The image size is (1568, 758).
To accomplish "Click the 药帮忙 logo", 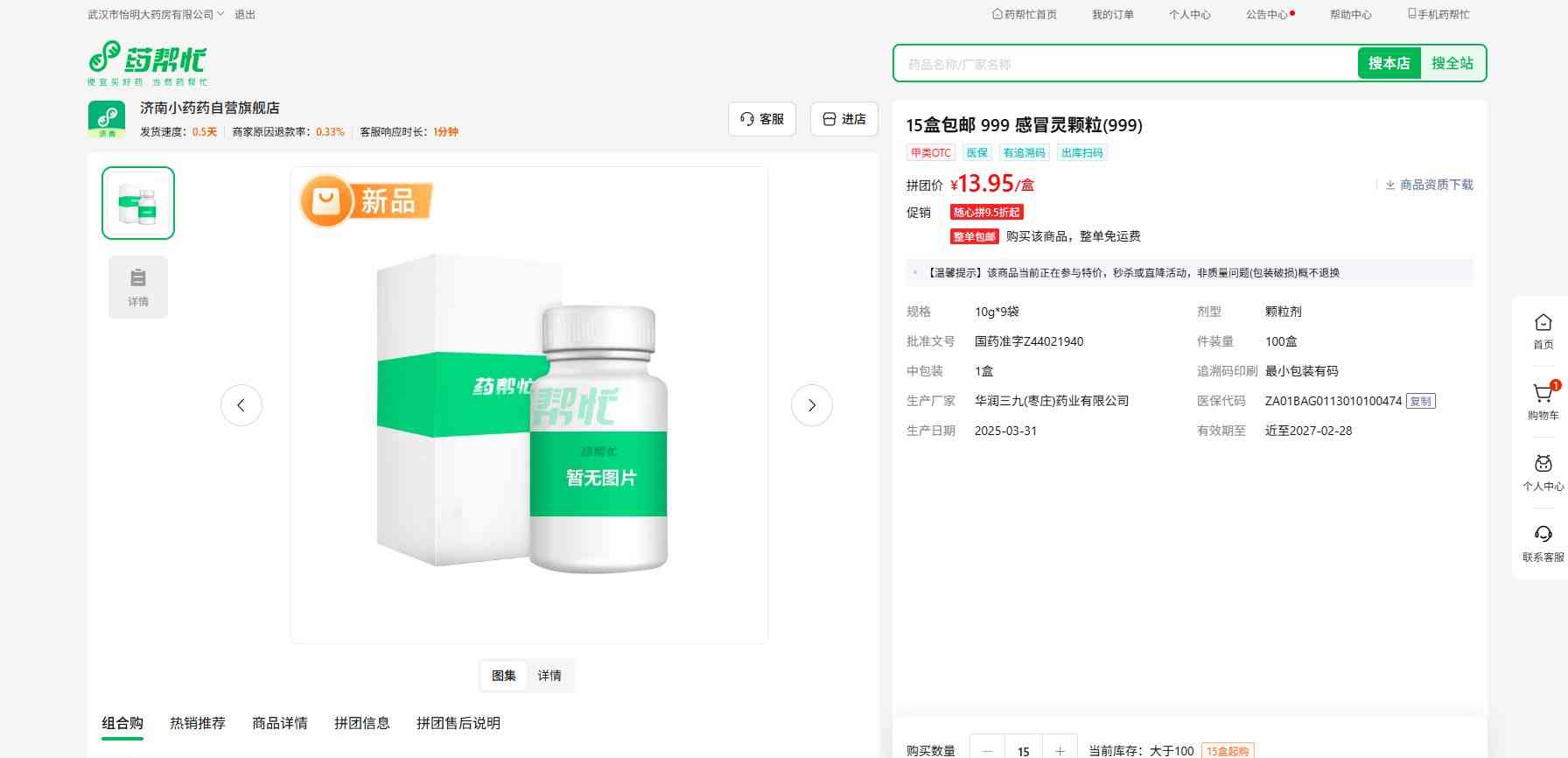I will point(148,62).
